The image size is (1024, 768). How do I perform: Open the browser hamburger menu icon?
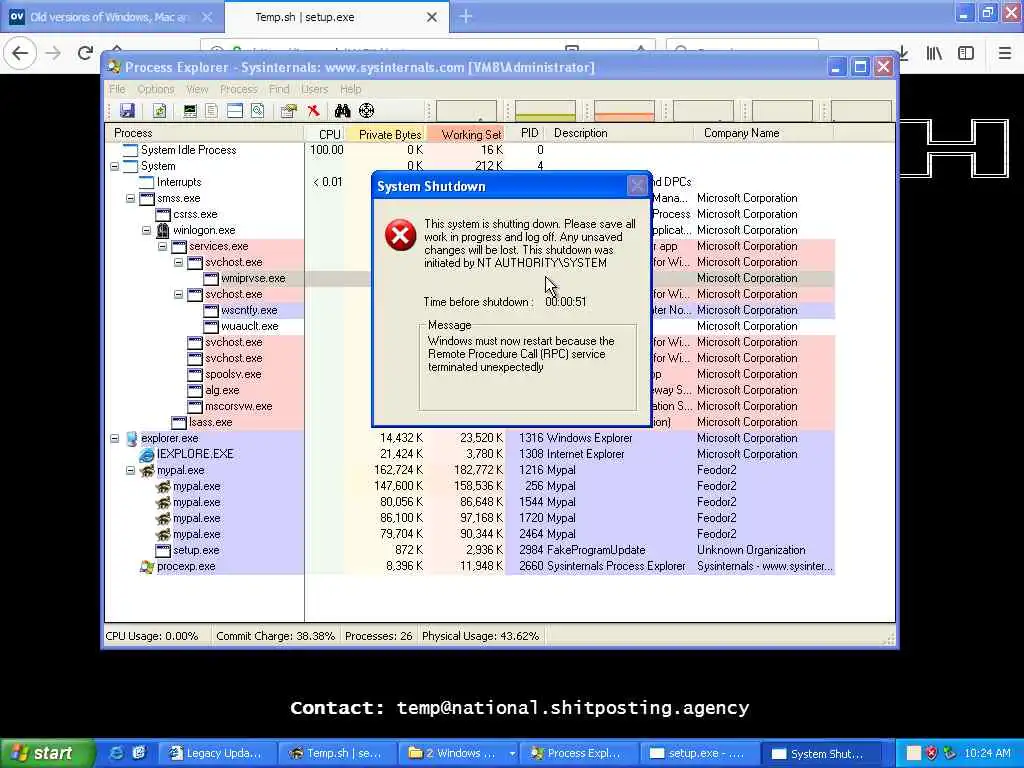click(x=1004, y=53)
